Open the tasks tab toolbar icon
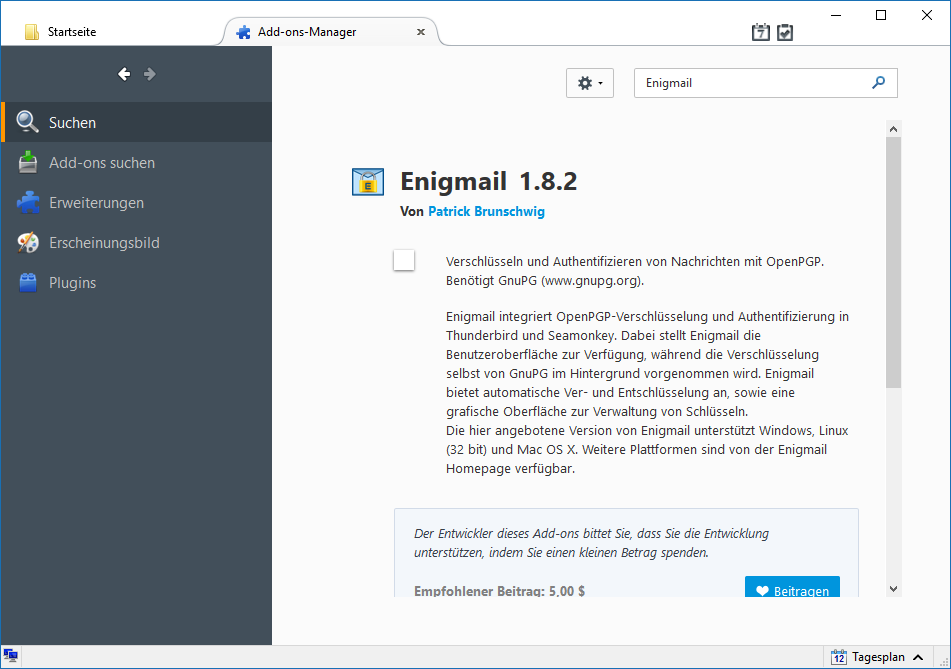This screenshot has height=669, width=951. 785,32
